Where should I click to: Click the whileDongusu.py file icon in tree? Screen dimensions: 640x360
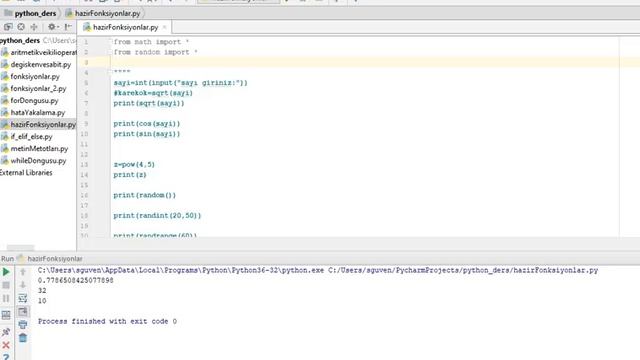point(5,161)
